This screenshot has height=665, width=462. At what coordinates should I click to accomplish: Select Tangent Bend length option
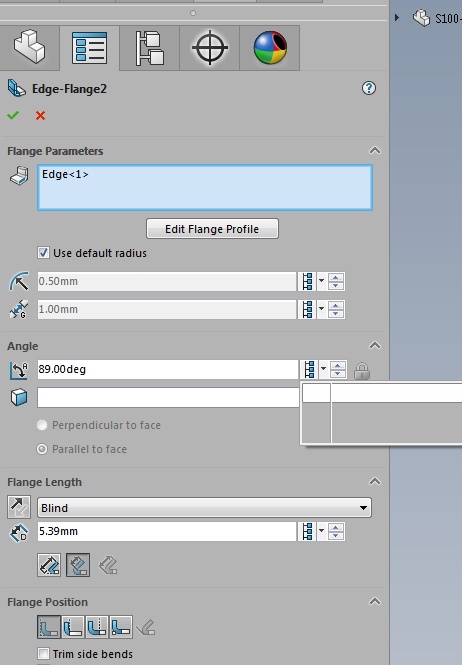click(108, 565)
